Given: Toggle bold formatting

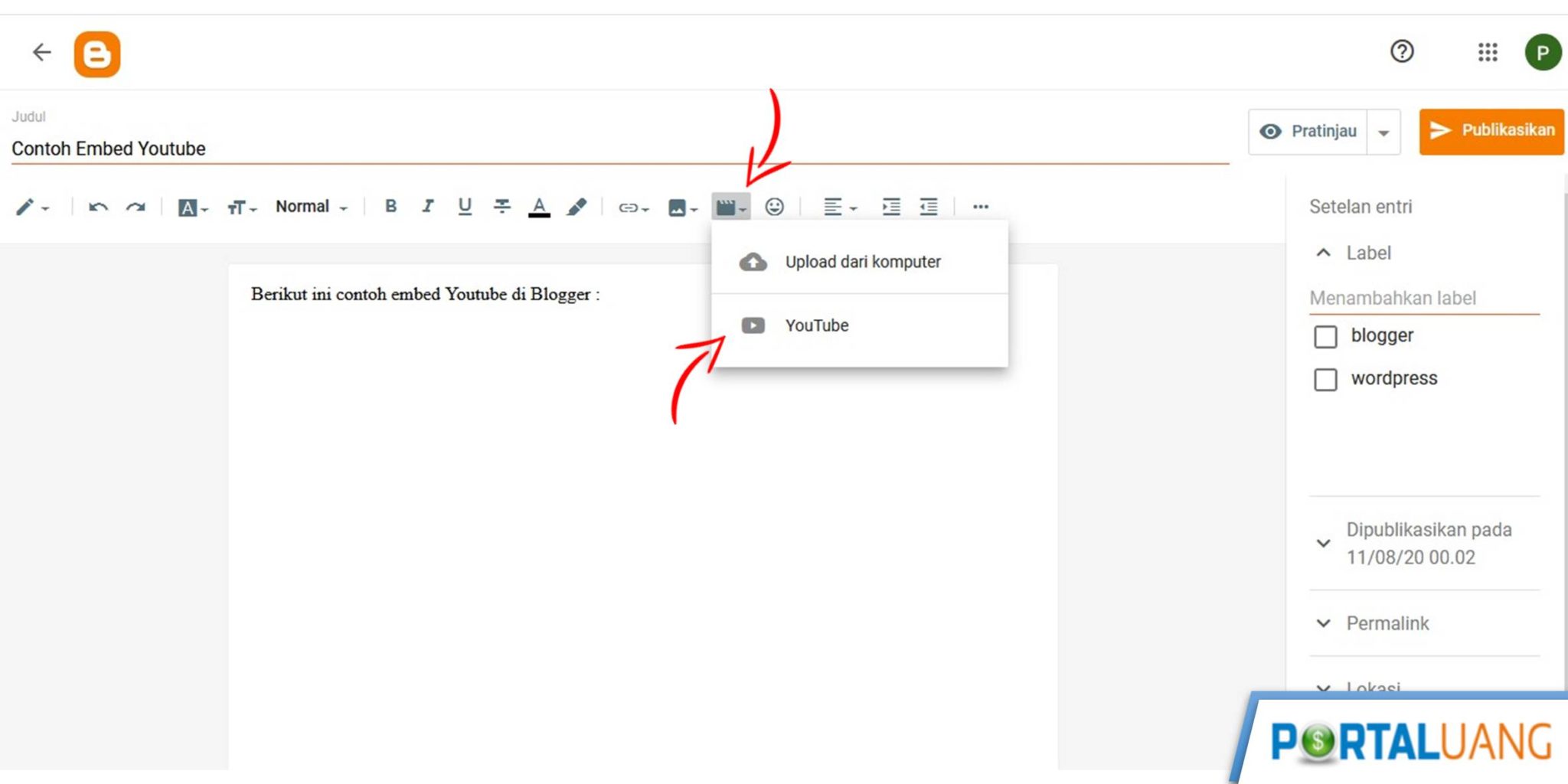Looking at the screenshot, I should pos(390,206).
